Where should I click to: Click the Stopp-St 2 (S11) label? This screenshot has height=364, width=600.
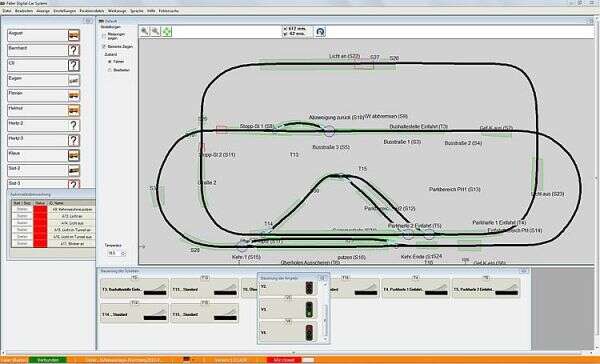217,155
